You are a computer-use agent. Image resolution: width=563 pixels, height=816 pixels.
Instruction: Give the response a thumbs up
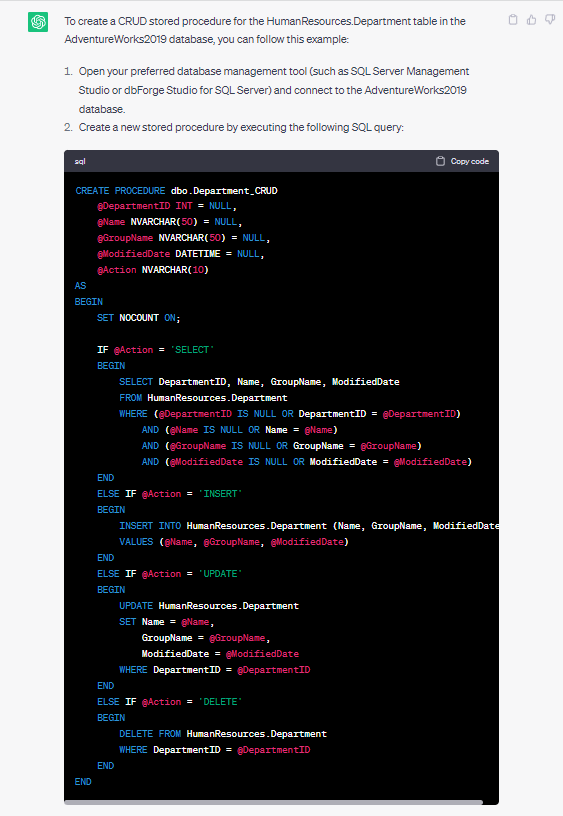[531, 20]
